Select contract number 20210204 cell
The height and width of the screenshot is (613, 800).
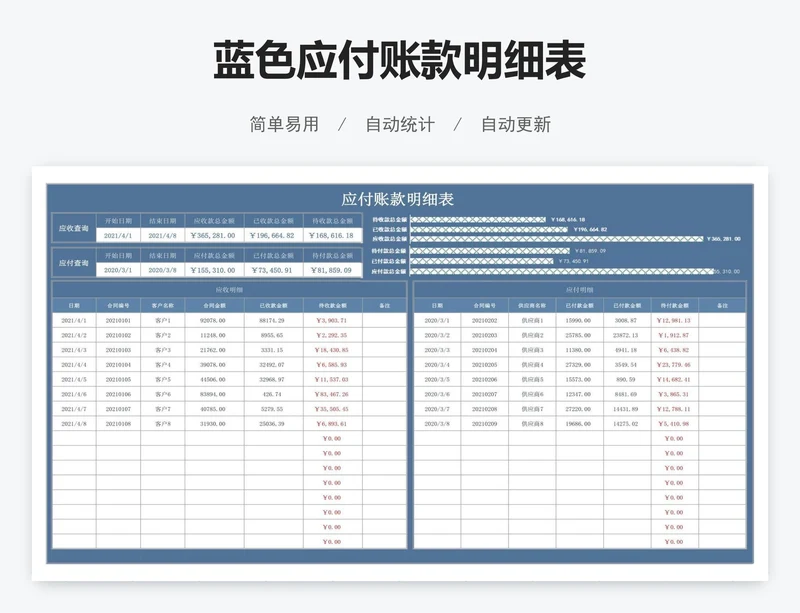[x=485, y=350]
